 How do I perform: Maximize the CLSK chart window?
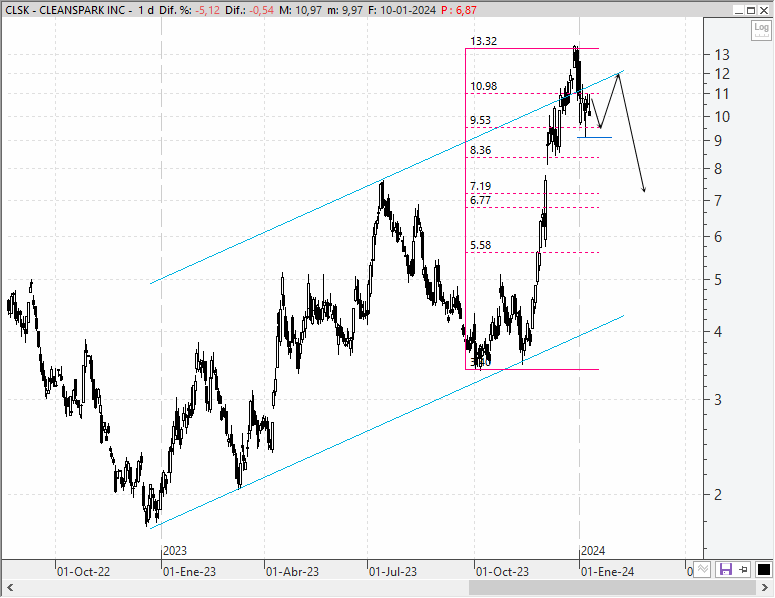pyautogui.click(x=751, y=10)
